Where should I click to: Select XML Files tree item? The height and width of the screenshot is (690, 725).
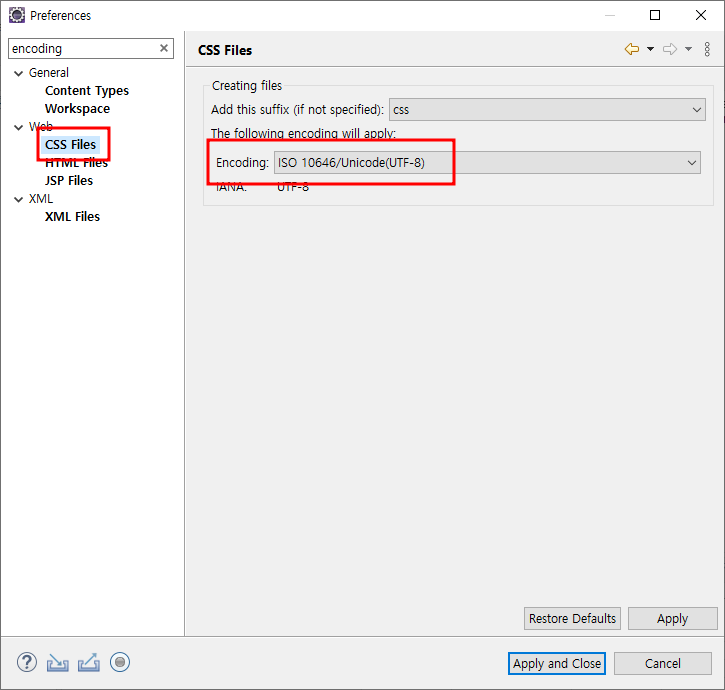tap(72, 217)
